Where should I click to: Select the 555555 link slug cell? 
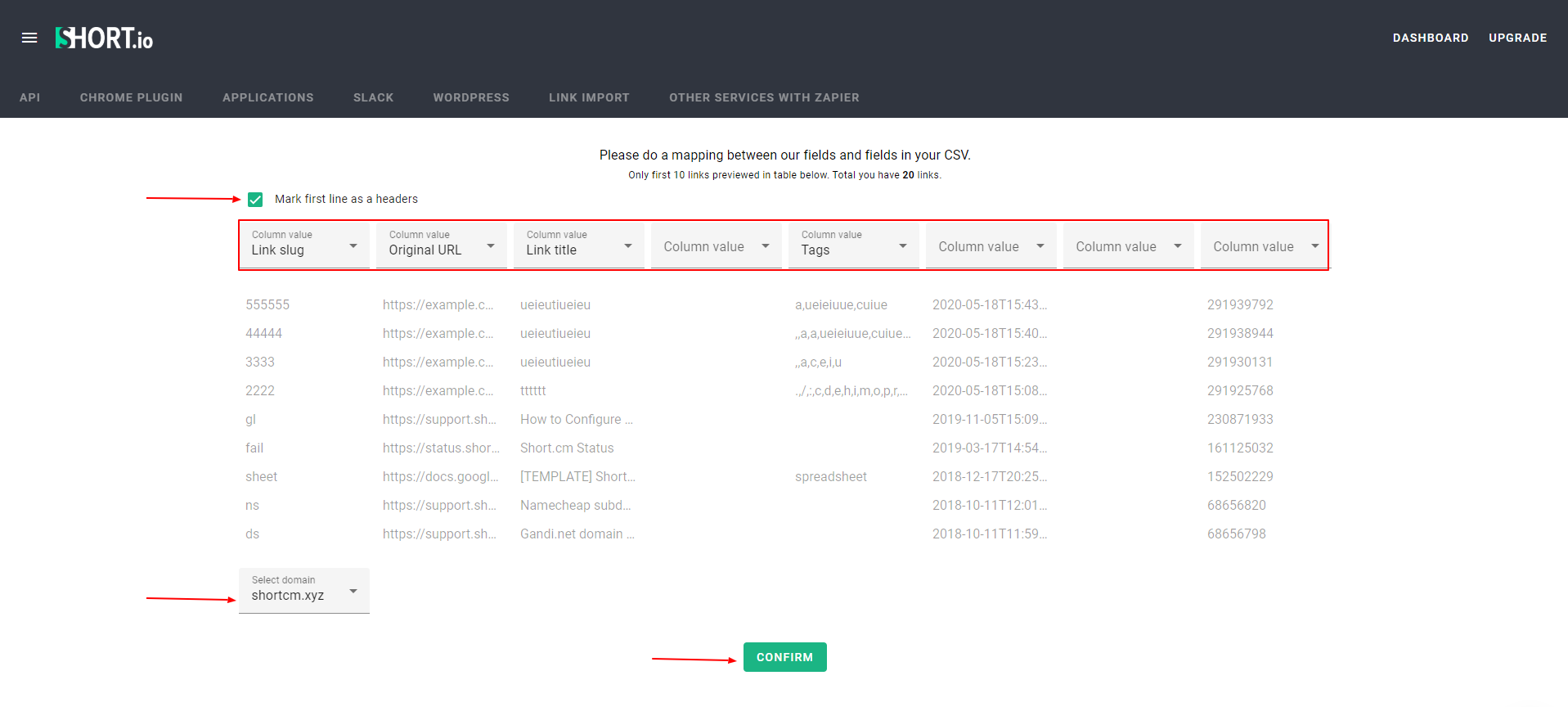pyautogui.click(x=267, y=304)
